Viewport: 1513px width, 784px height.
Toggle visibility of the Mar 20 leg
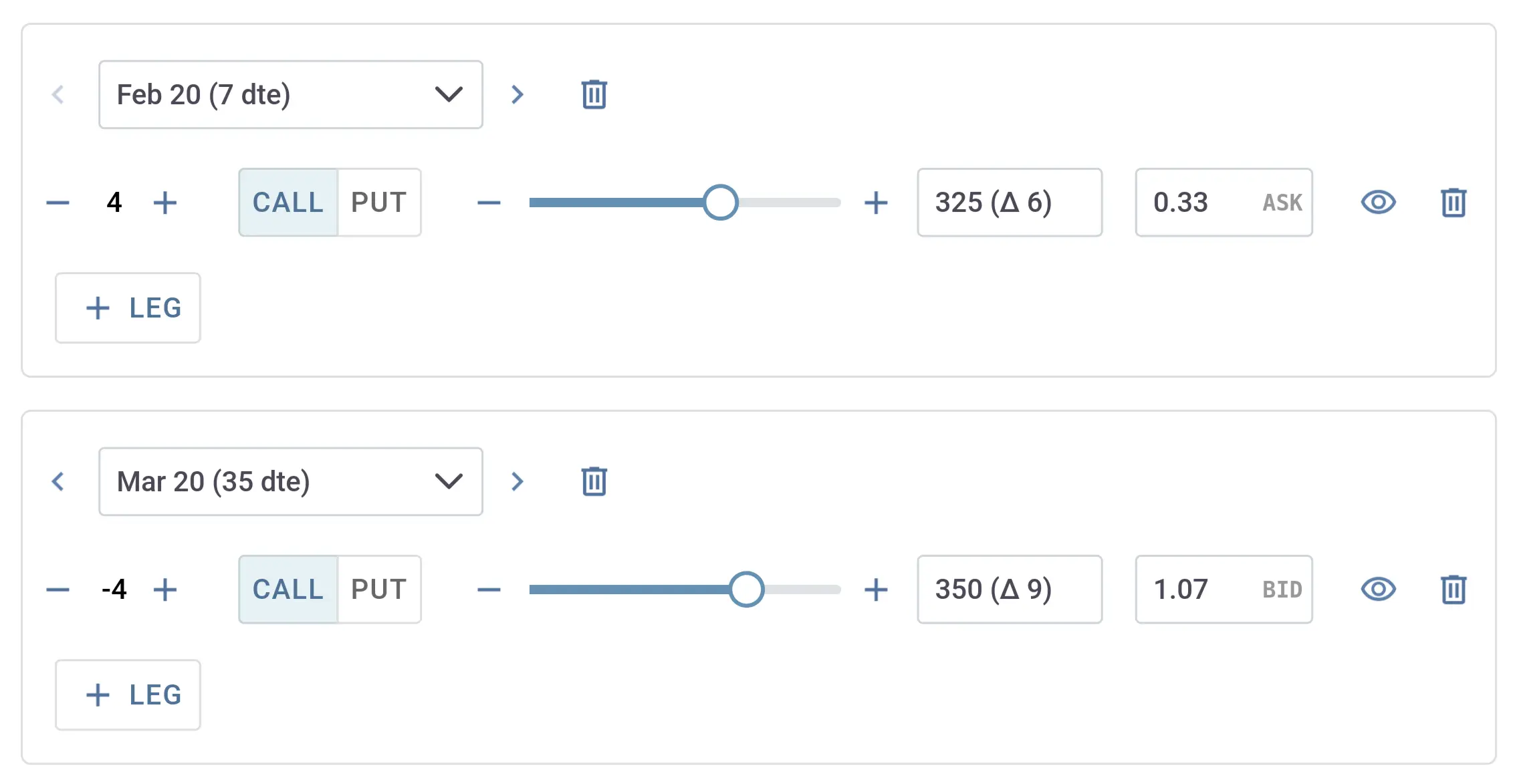(x=1379, y=589)
